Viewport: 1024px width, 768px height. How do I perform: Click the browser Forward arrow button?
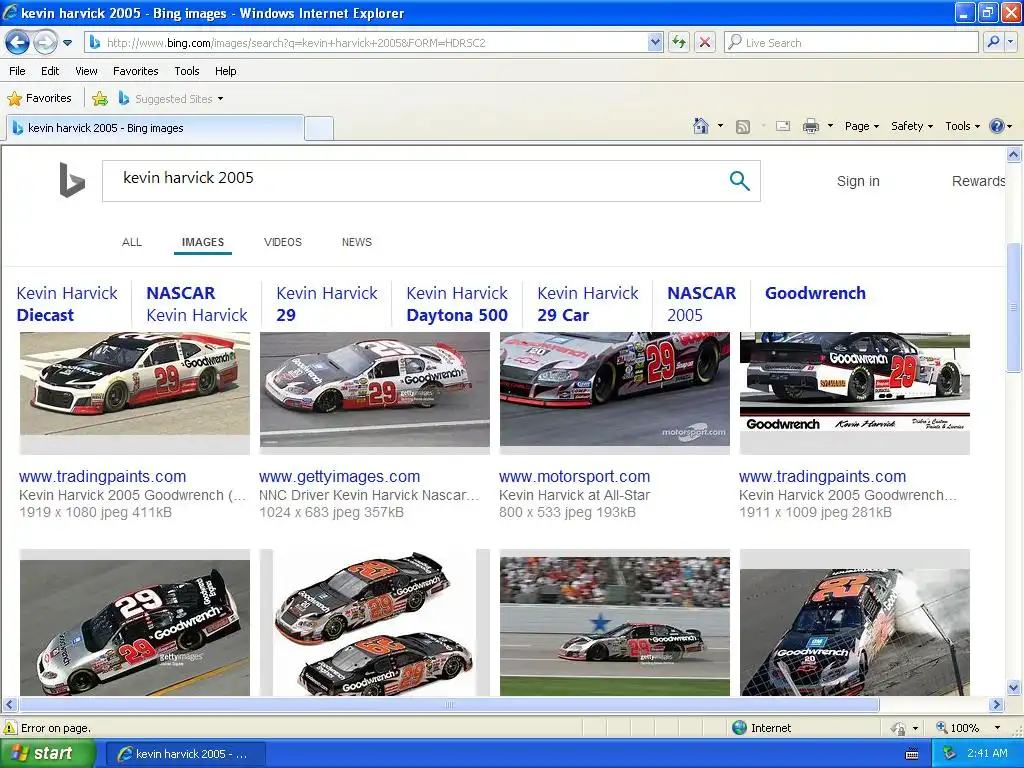coord(44,43)
